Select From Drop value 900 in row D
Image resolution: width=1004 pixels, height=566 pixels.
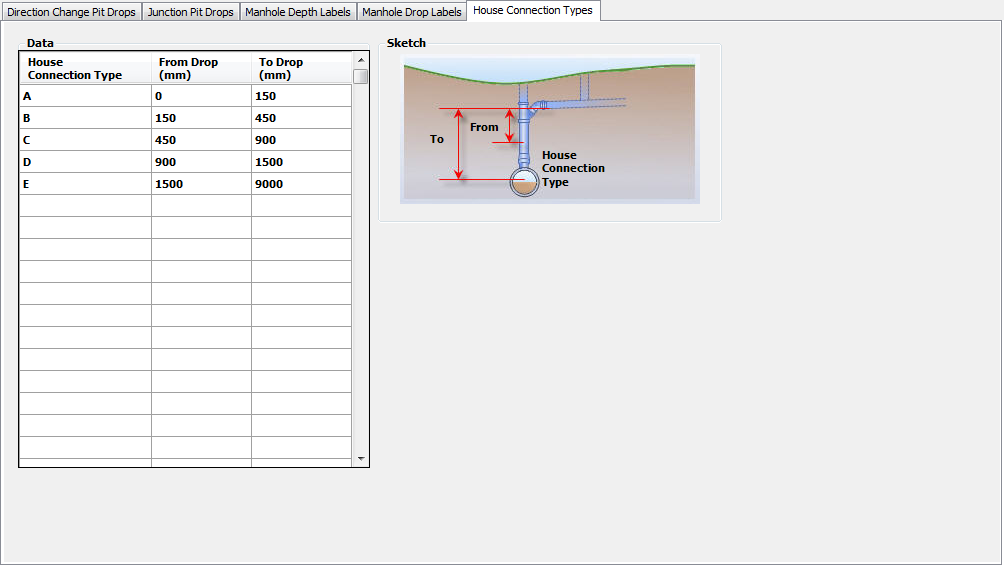click(200, 162)
